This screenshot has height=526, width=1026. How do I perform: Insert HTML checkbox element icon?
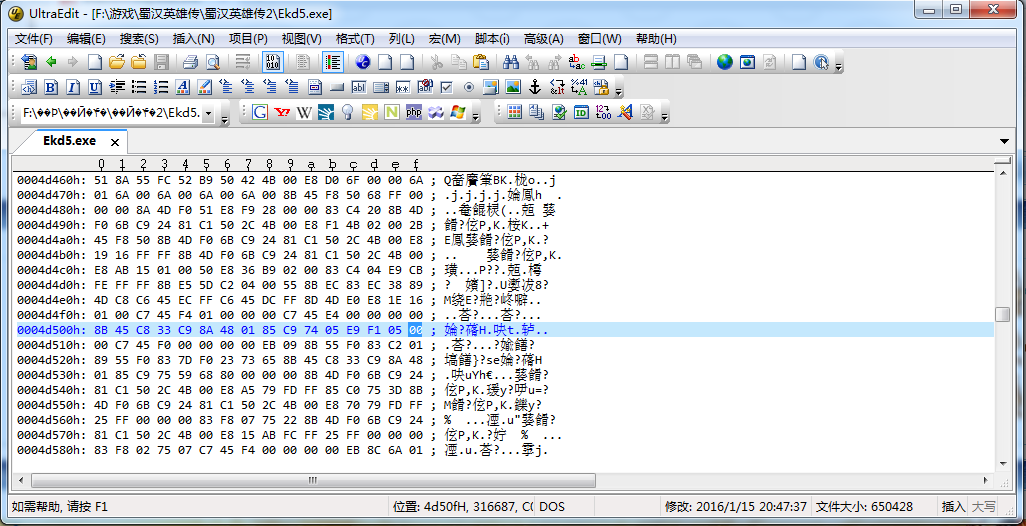[x=447, y=87]
